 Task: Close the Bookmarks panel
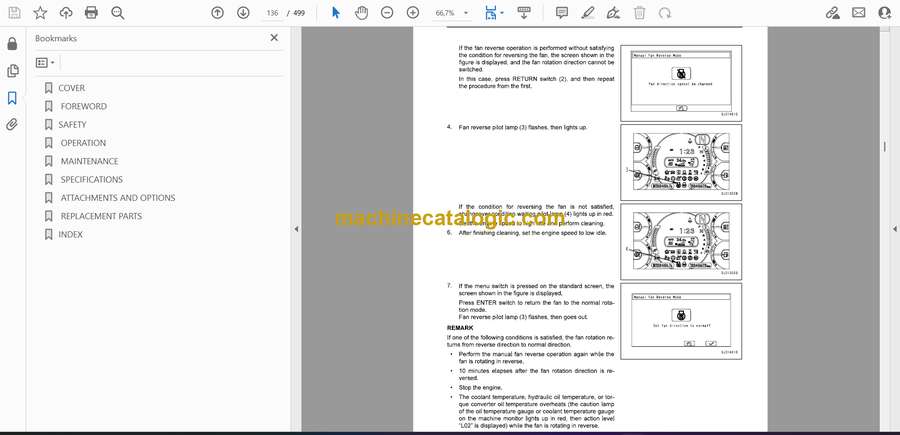(274, 38)
